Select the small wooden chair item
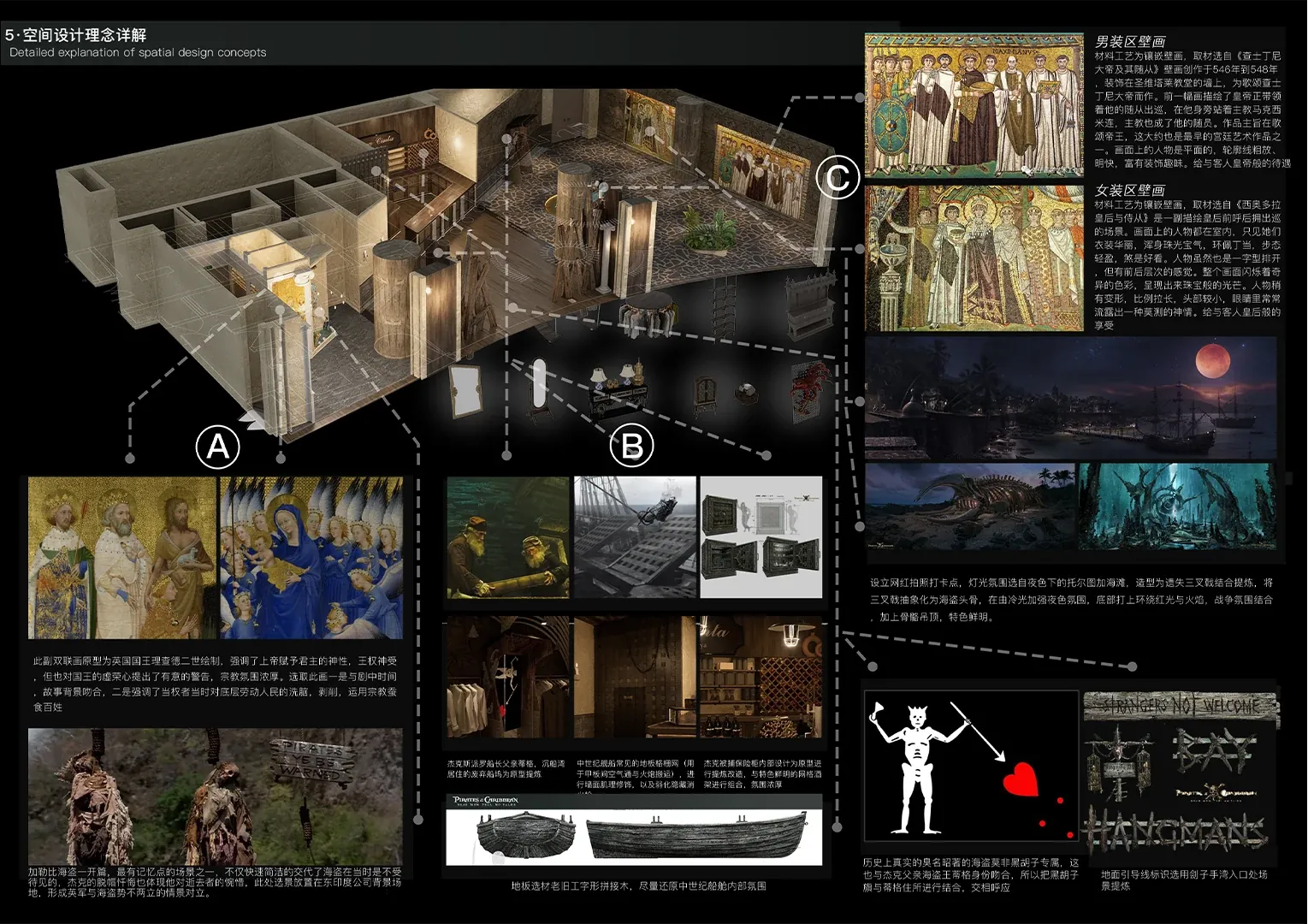Image resolution: width=1308 pixels, height=924 pixels. [705, 394]
